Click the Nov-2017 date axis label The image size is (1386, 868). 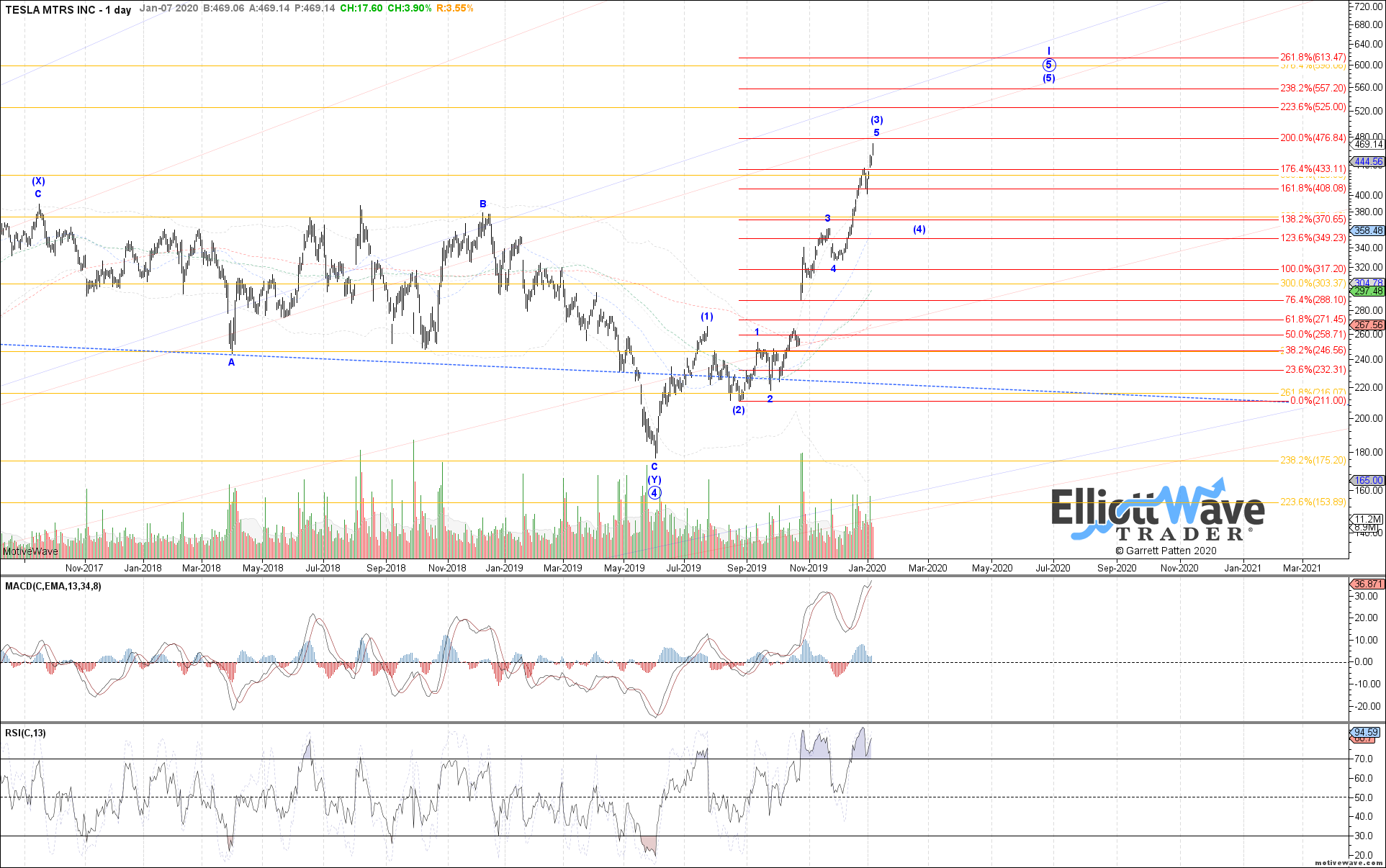tap(84, 568)
